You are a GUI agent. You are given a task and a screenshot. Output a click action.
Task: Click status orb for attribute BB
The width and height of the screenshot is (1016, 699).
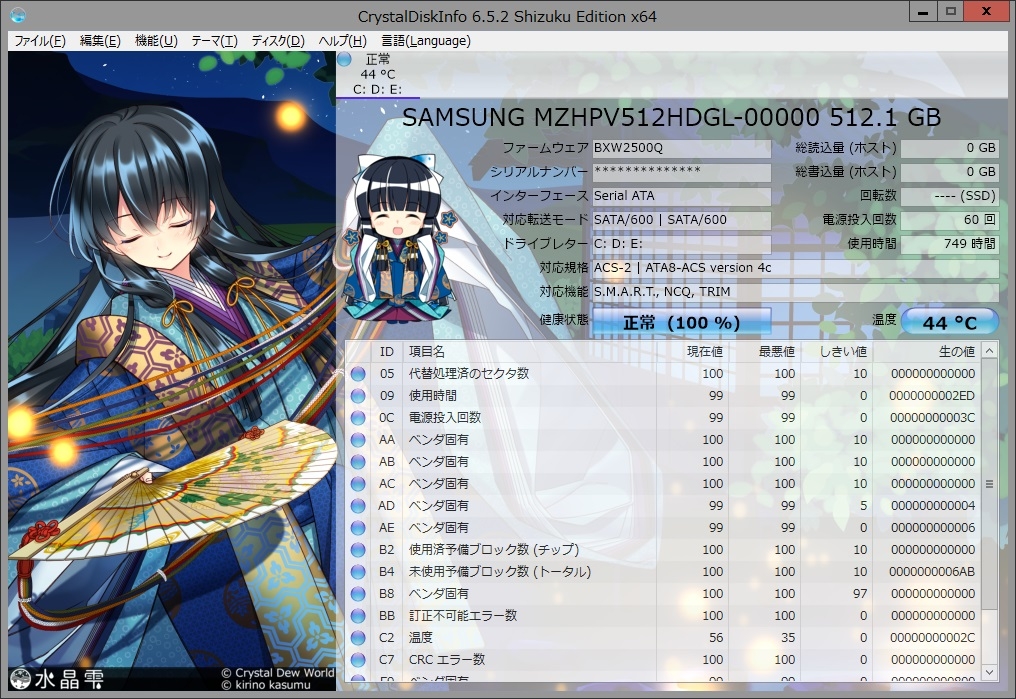tap(358, 616)
